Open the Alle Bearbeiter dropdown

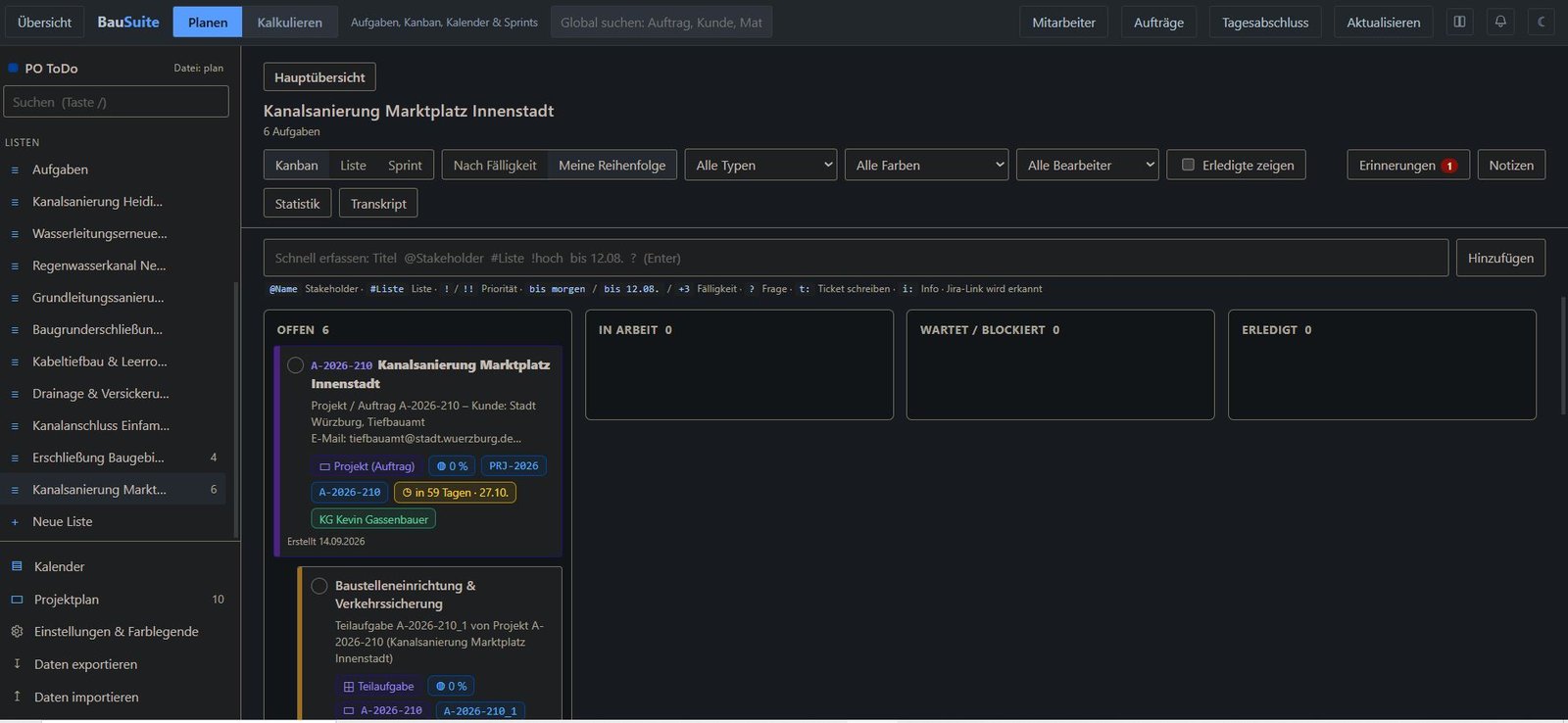pos(1088,165)
